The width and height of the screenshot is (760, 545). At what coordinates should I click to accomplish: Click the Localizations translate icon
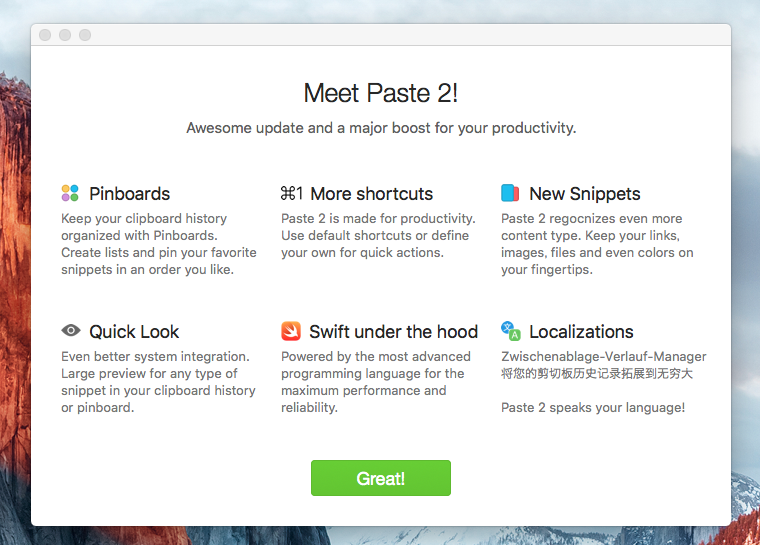click(510, 331)
